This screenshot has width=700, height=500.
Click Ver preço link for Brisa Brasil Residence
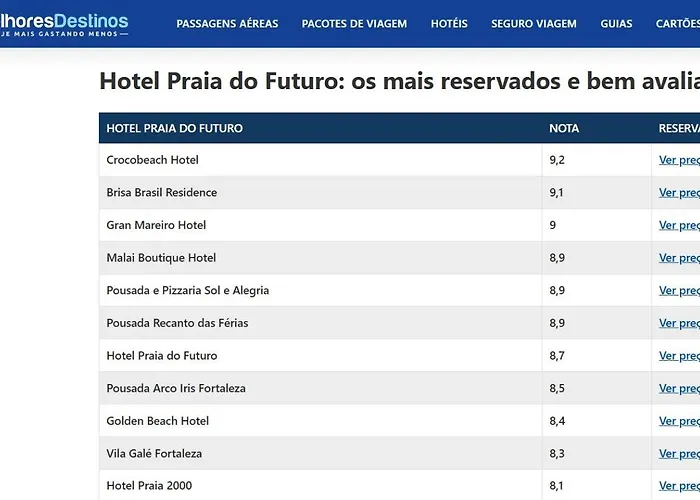tap(679, 193)
